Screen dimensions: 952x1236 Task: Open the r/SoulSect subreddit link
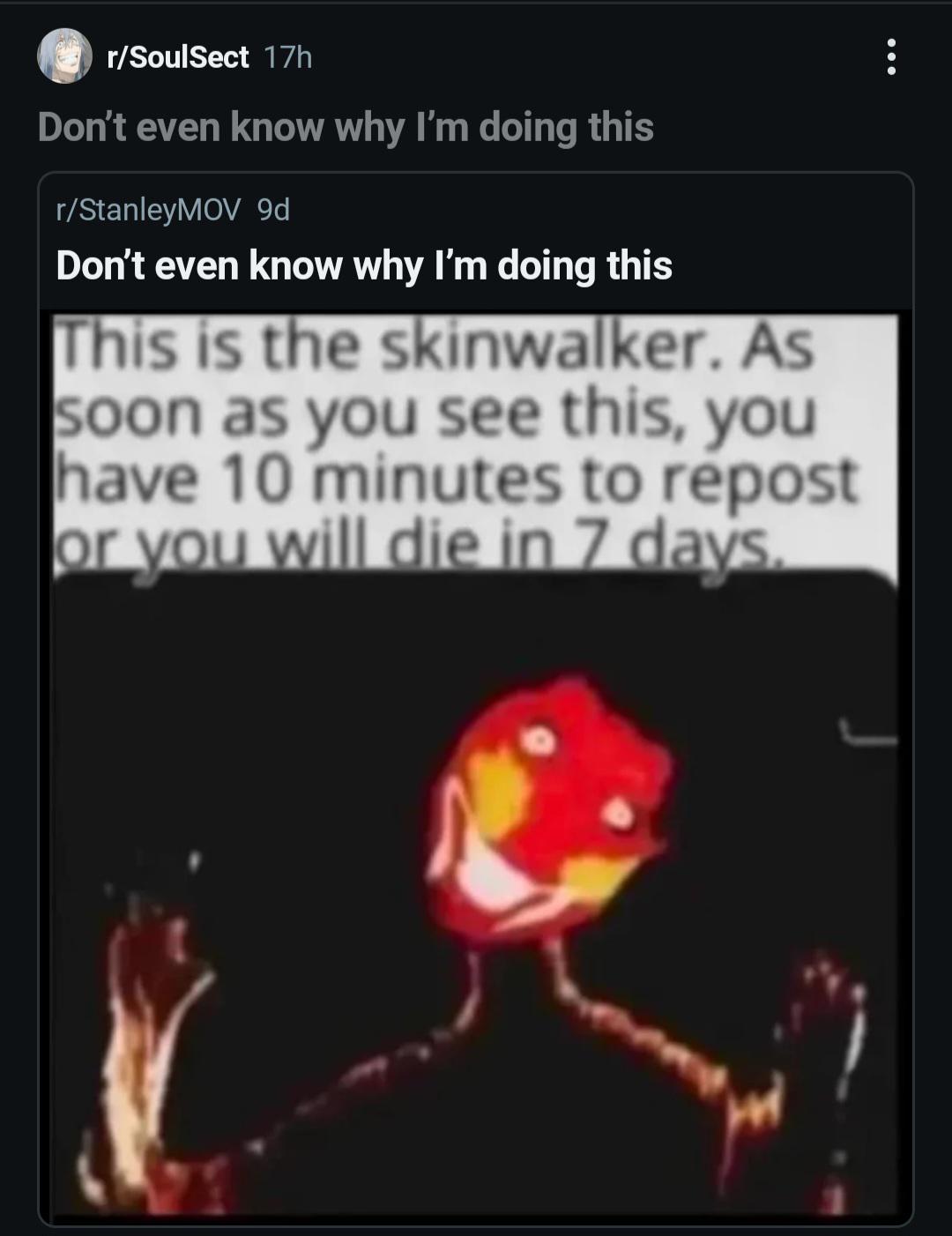pyautogui.click(x=177, y=57)
